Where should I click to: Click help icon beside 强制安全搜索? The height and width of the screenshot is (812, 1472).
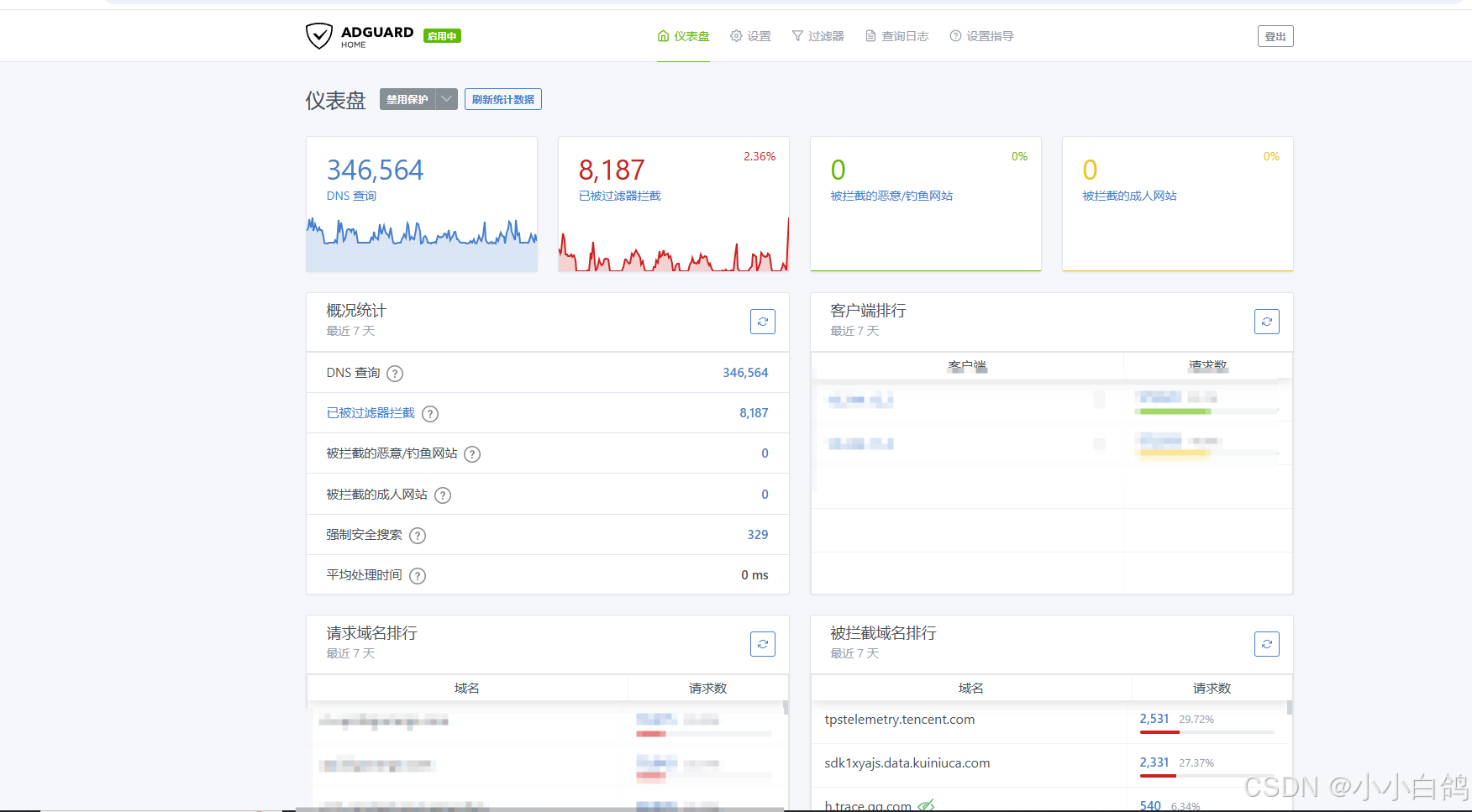pyautogui.click(x=418, y=536)
